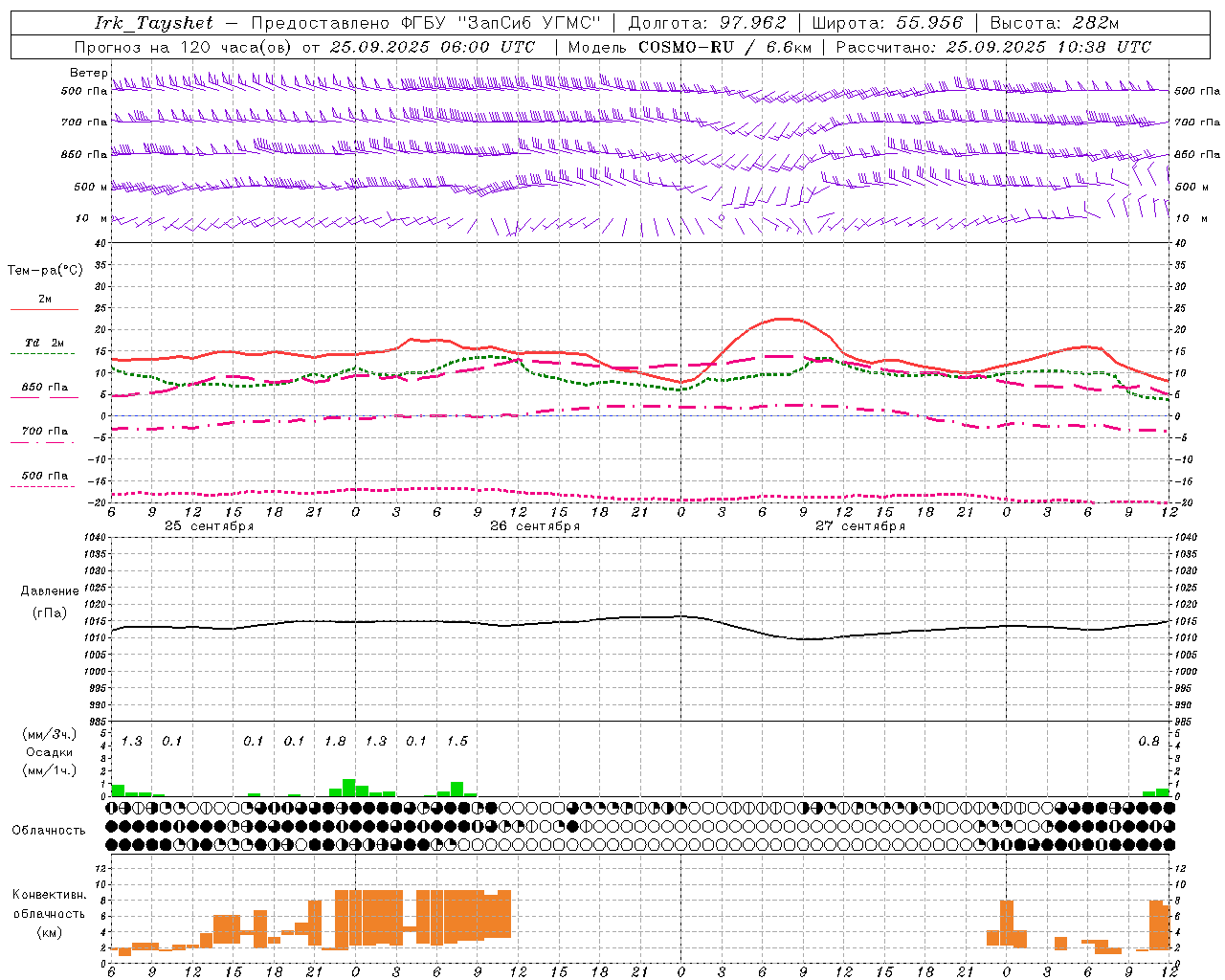Click the longitude value 'Долгота: 97.962'
The height and width of the screenshot is (980, 1225).
click(706, 23)
